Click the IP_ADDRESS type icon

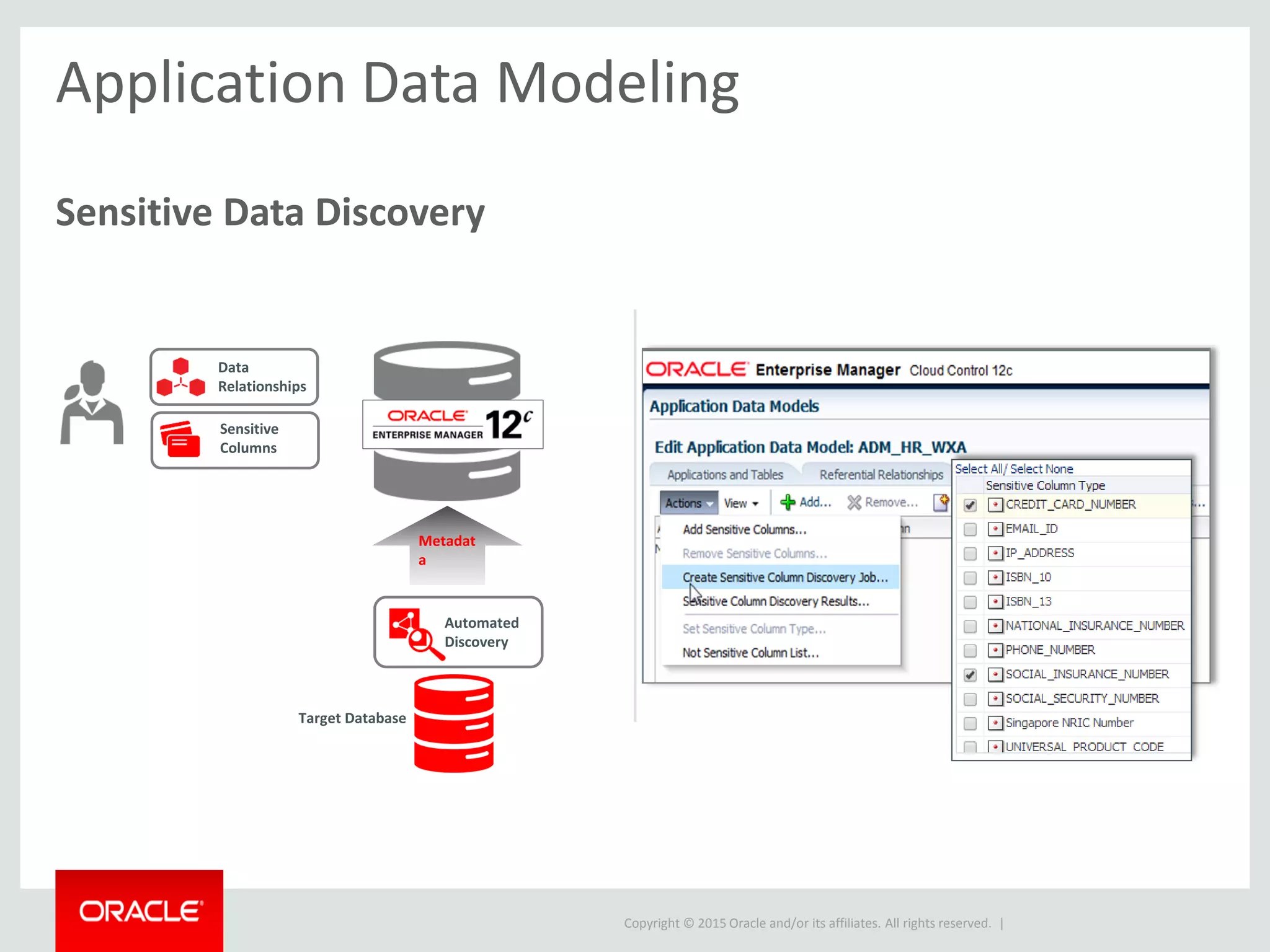995,553
